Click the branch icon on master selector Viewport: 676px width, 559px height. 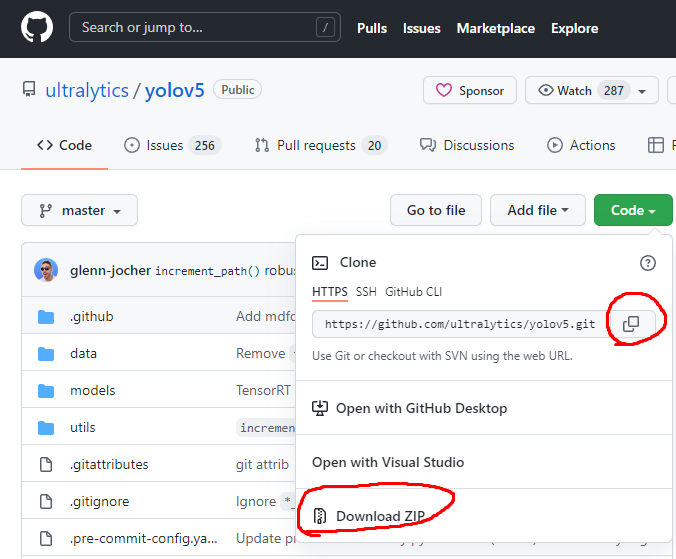pyautogui.click(x=45, y=210)
